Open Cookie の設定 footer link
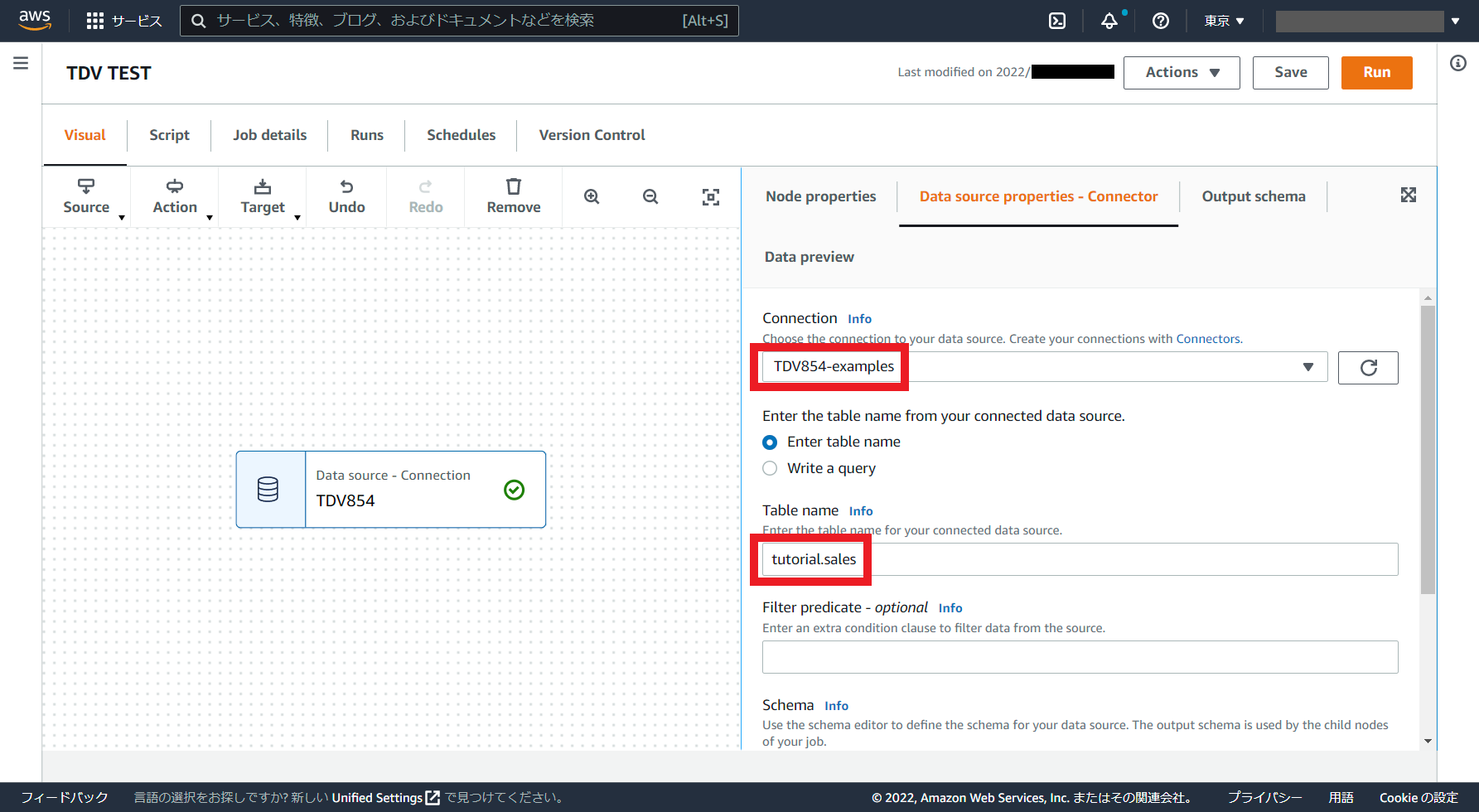Image resolution: width=1479 pixels, height=812 pixels. (1419, 798)
